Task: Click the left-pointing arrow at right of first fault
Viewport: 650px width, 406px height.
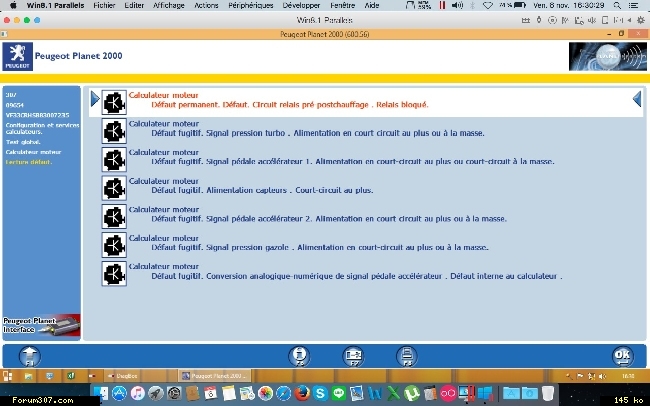Action: pyautogui.click(x=636, y=99)
